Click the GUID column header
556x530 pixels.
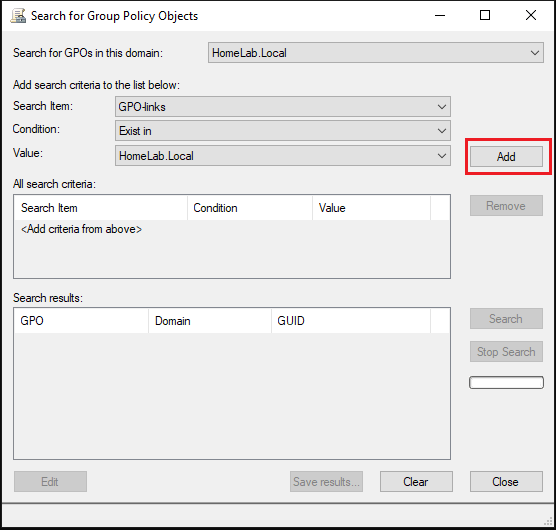tap(351, 321)
